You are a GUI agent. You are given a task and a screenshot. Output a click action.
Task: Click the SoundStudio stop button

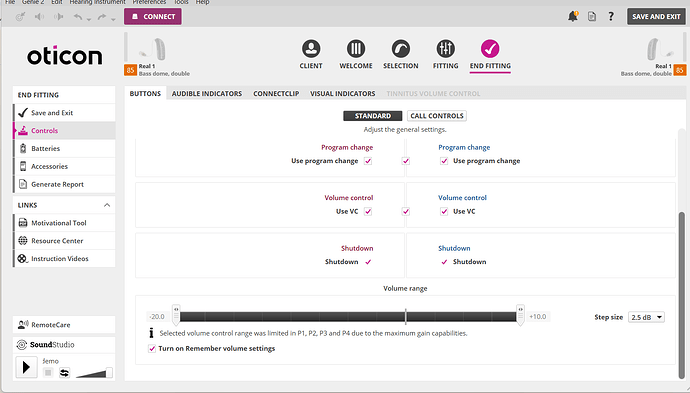(x=48, y=373)
